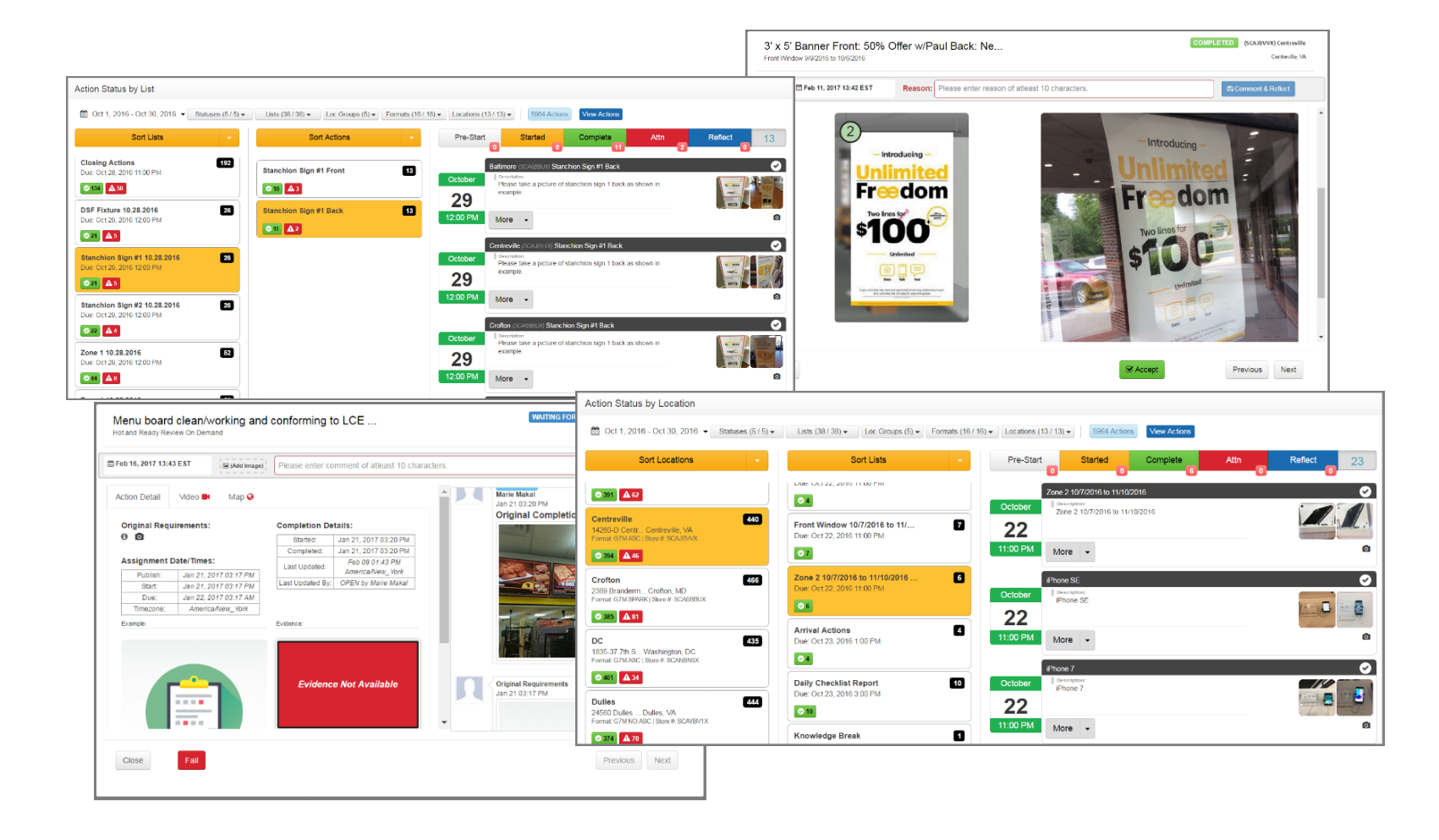Open Lists (38/38) dropdown in List window
Viewport: 1439px width, 840px height.
(x=288, y=114)
